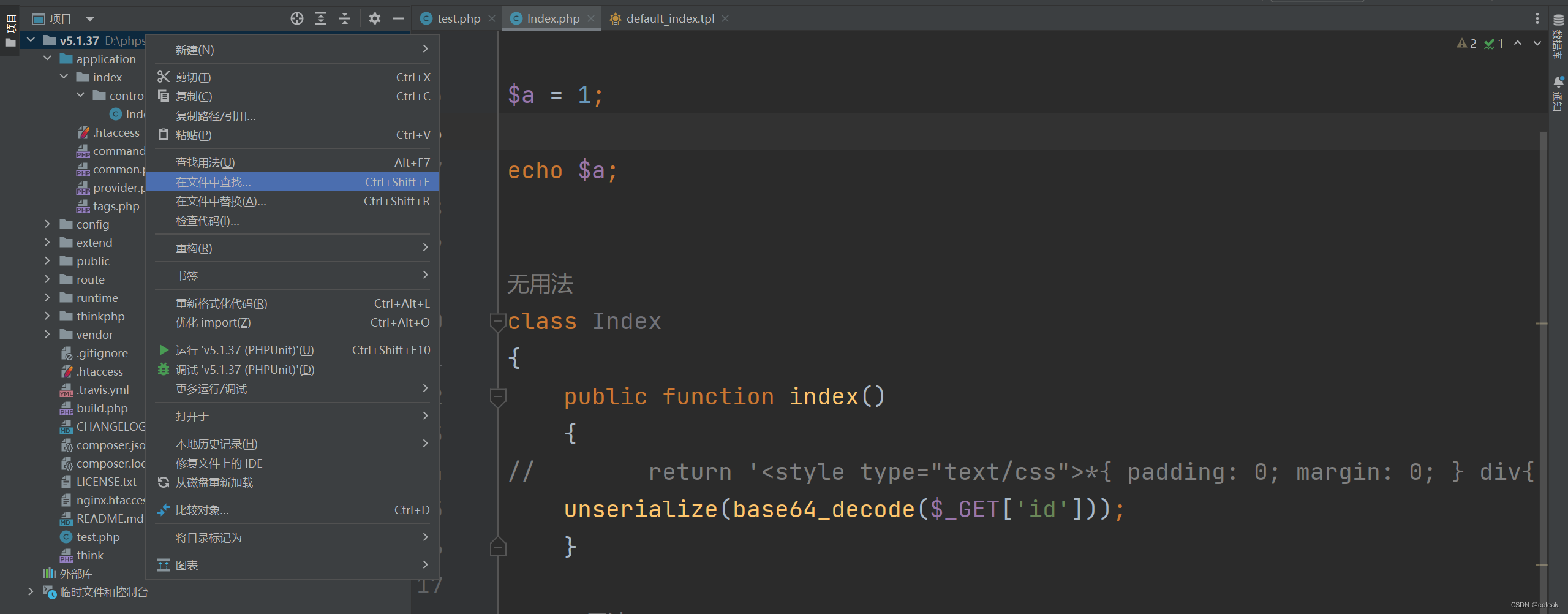The image size is (1568, 614).
Task: Select 比较对象... menu entry
Action: point(292,510)
